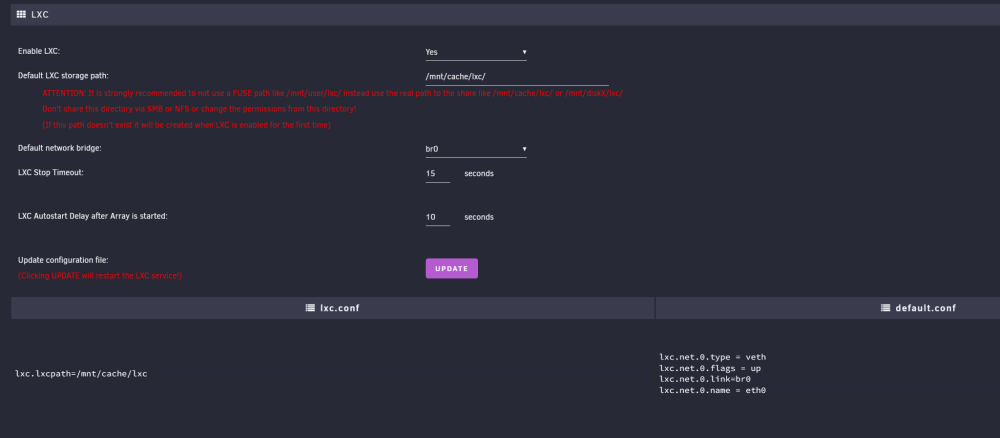Click the 'Default network bridge:' label
Image resolution: width=1000 pixels, height=438 pixels.
(59, 148)
